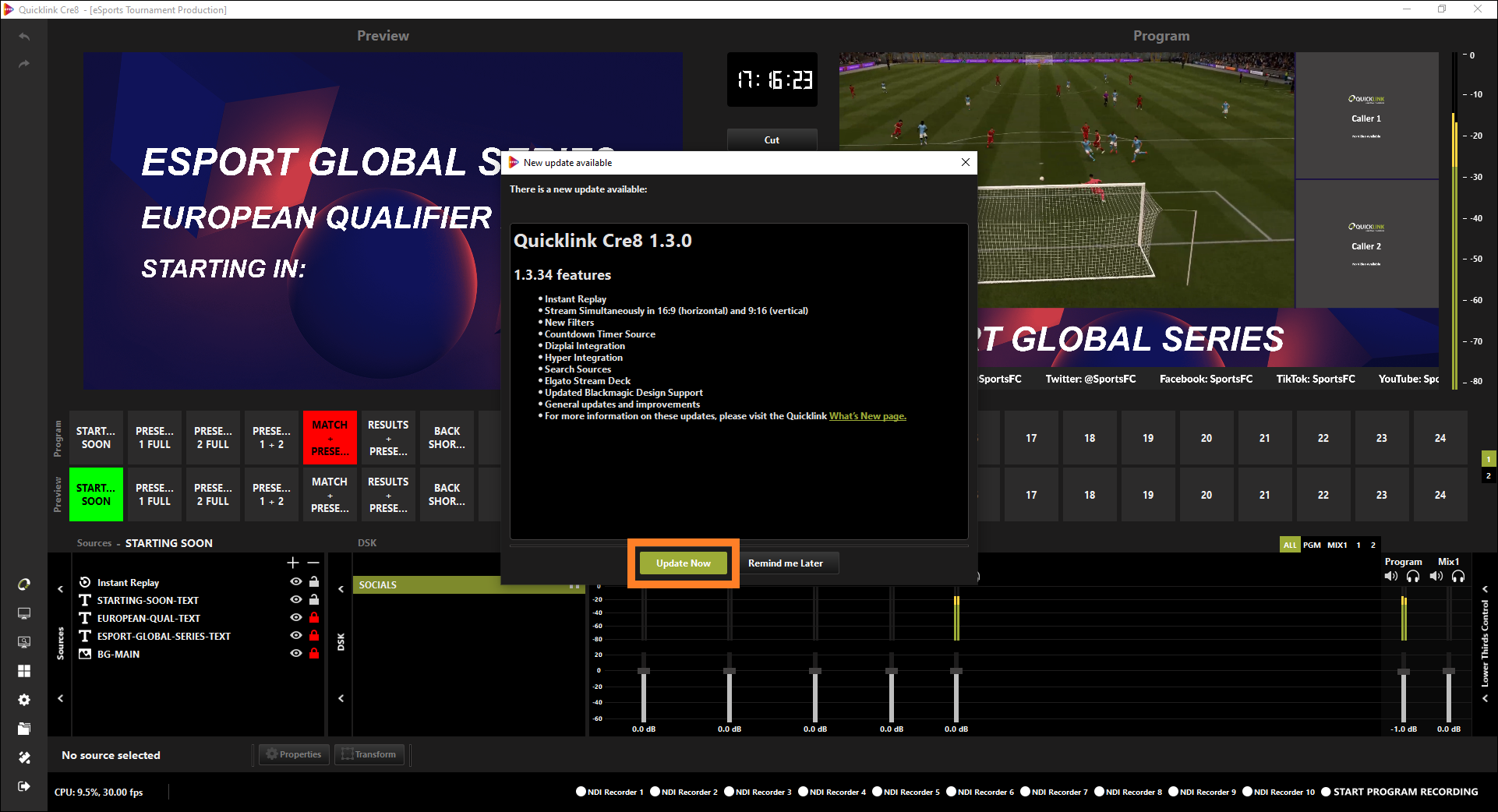Open the settings gear in left sidebar
The image size is (1498, 812).
pyautogui.click(x=24, y=700)
